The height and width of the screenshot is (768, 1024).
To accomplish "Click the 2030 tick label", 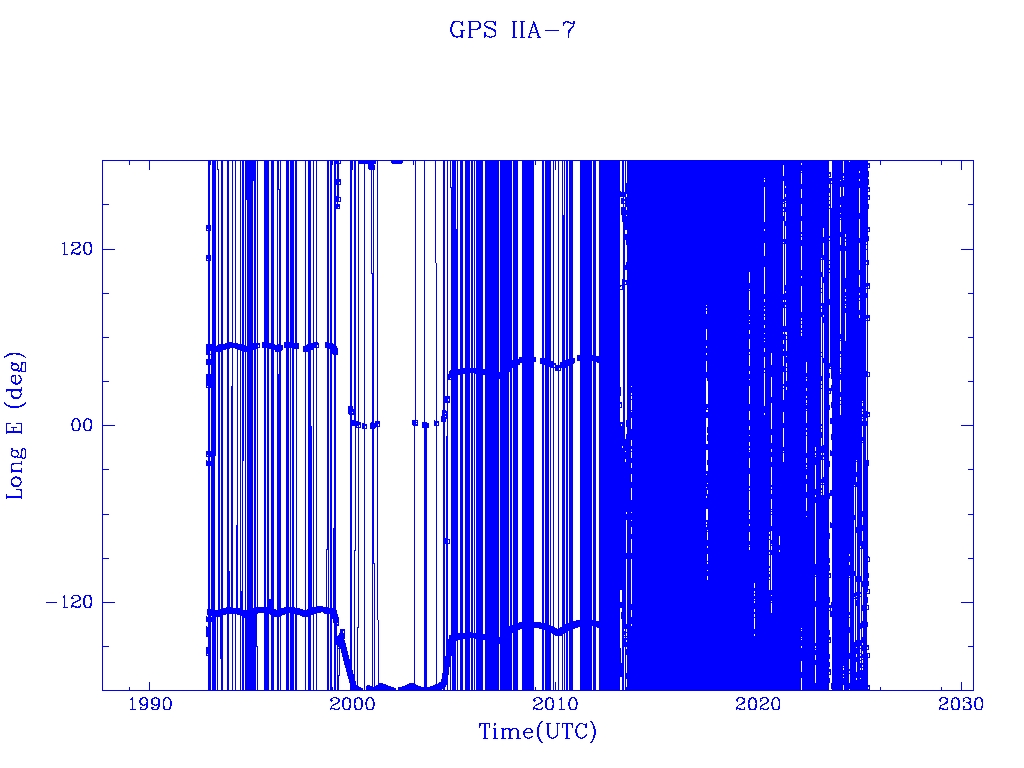I will (x=961, y=704).
